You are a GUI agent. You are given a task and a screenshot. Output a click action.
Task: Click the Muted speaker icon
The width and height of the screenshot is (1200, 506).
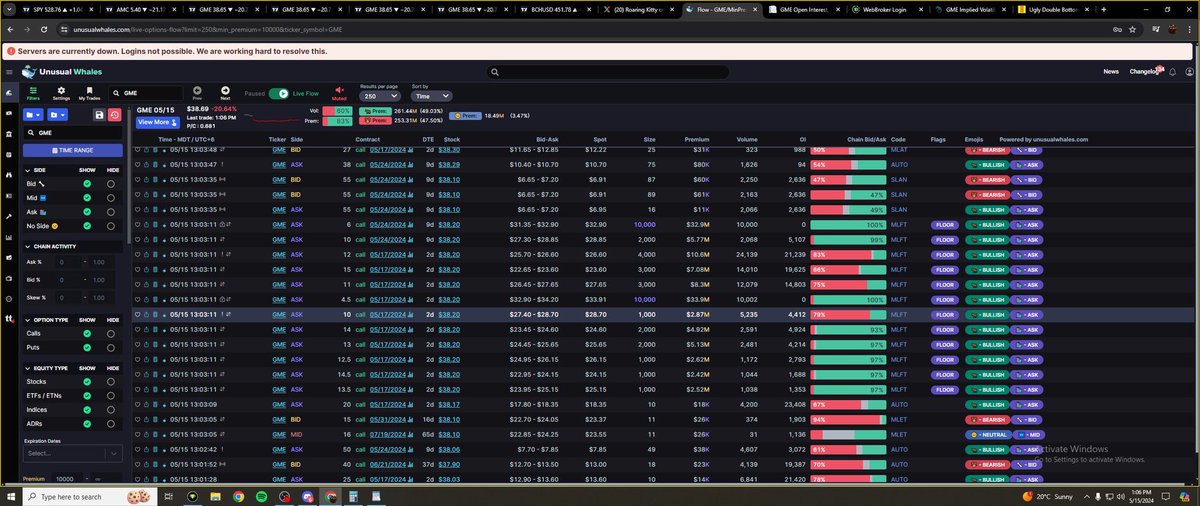coord(339,91)
